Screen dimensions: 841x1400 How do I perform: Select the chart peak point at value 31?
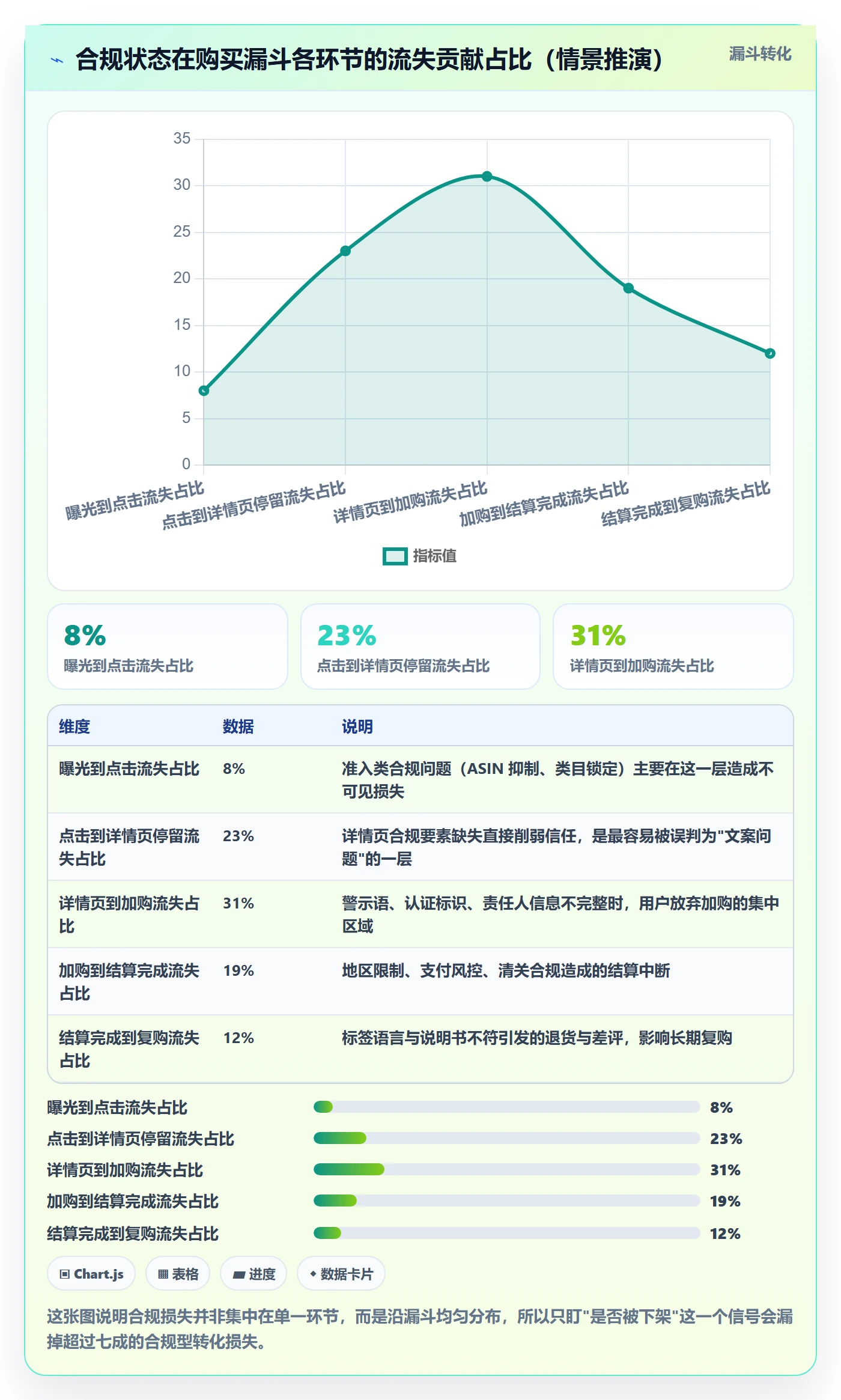click(487, 176)
